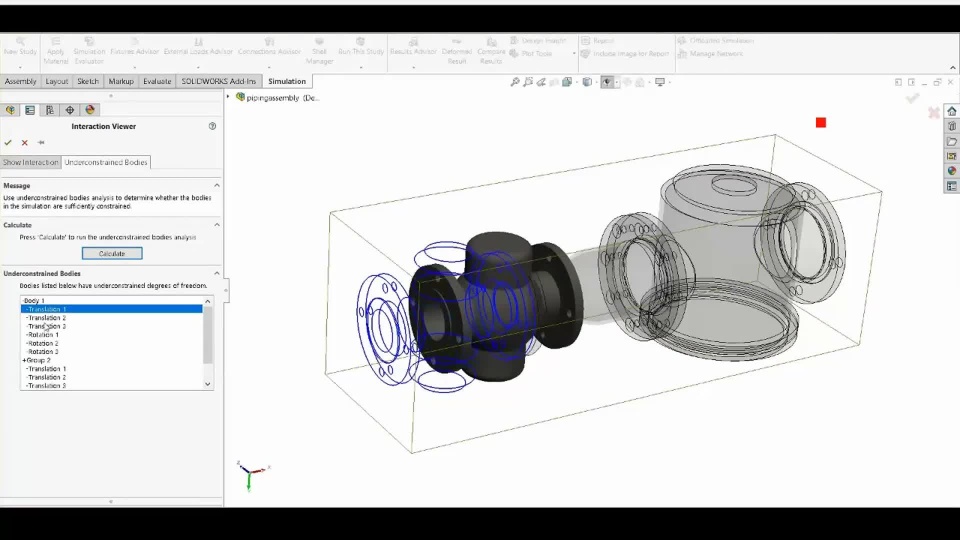The image size is (960, 540).
Task: Open the Hide/Show Items dropdown arrow
Action: coord(617,82)
